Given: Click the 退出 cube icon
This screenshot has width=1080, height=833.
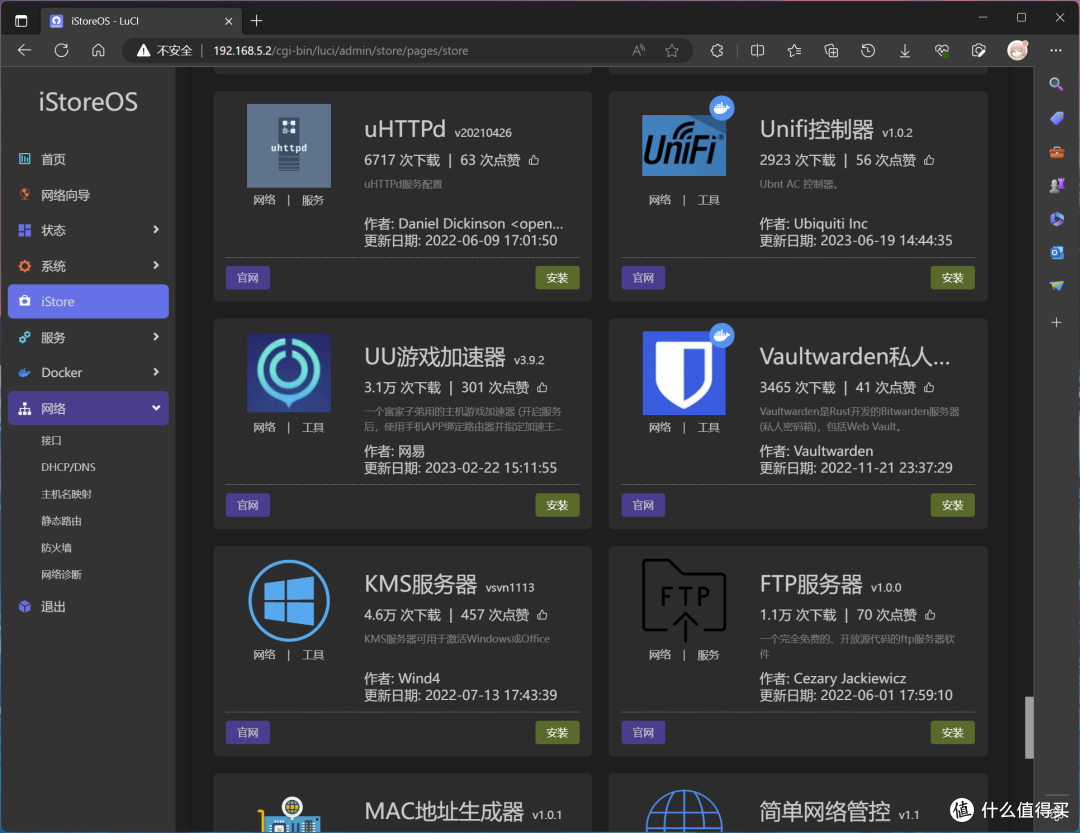Looking at the screenshot, I should pos(25,606).
